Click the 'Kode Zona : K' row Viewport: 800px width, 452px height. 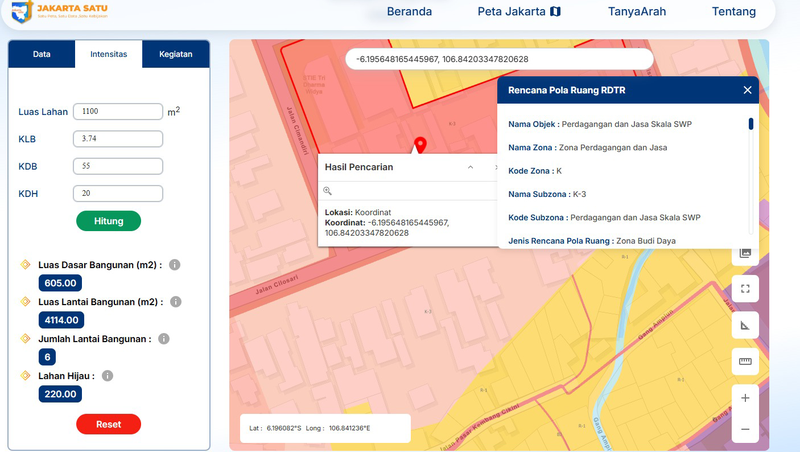pyautogui.click(x=535, y=171)
